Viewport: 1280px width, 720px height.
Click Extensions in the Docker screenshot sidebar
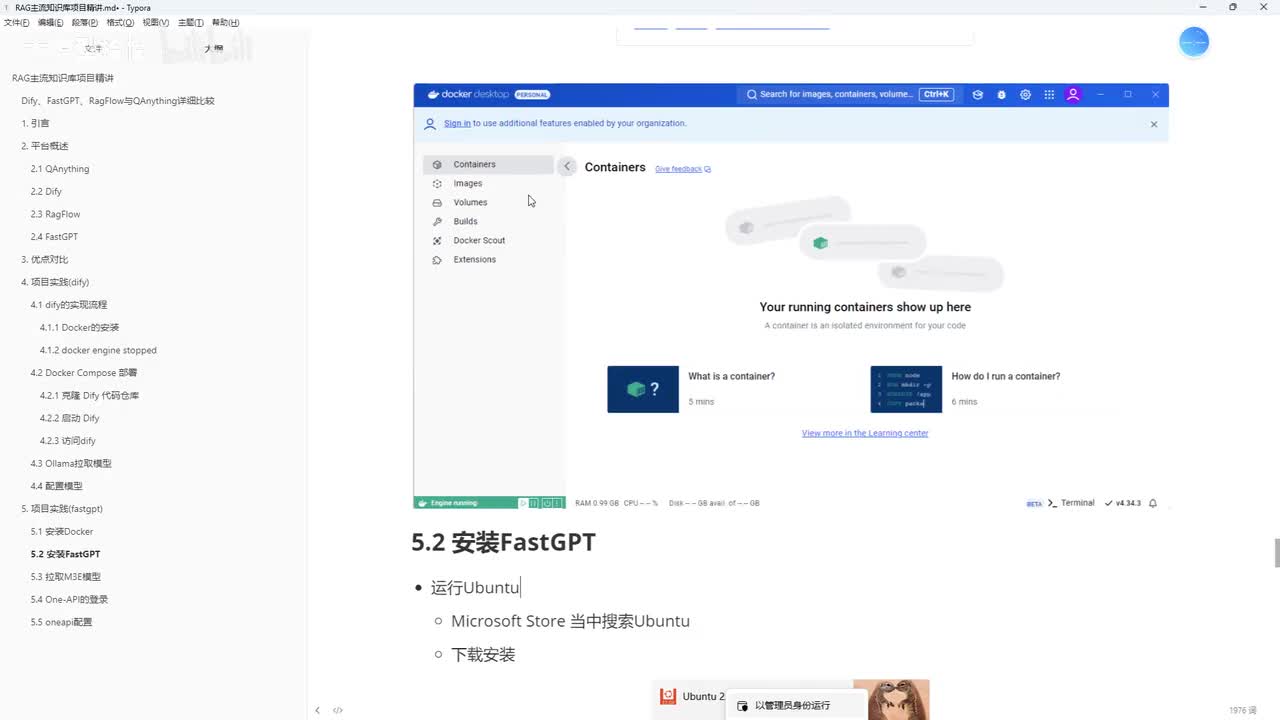pos(474,259)
